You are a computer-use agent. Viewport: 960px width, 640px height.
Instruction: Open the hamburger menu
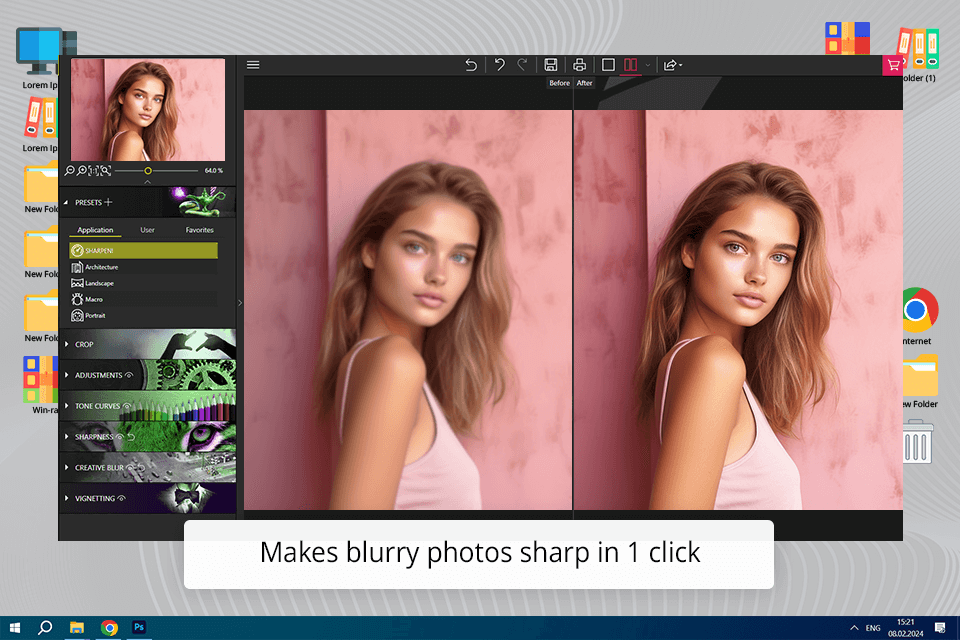pos(253,65)
